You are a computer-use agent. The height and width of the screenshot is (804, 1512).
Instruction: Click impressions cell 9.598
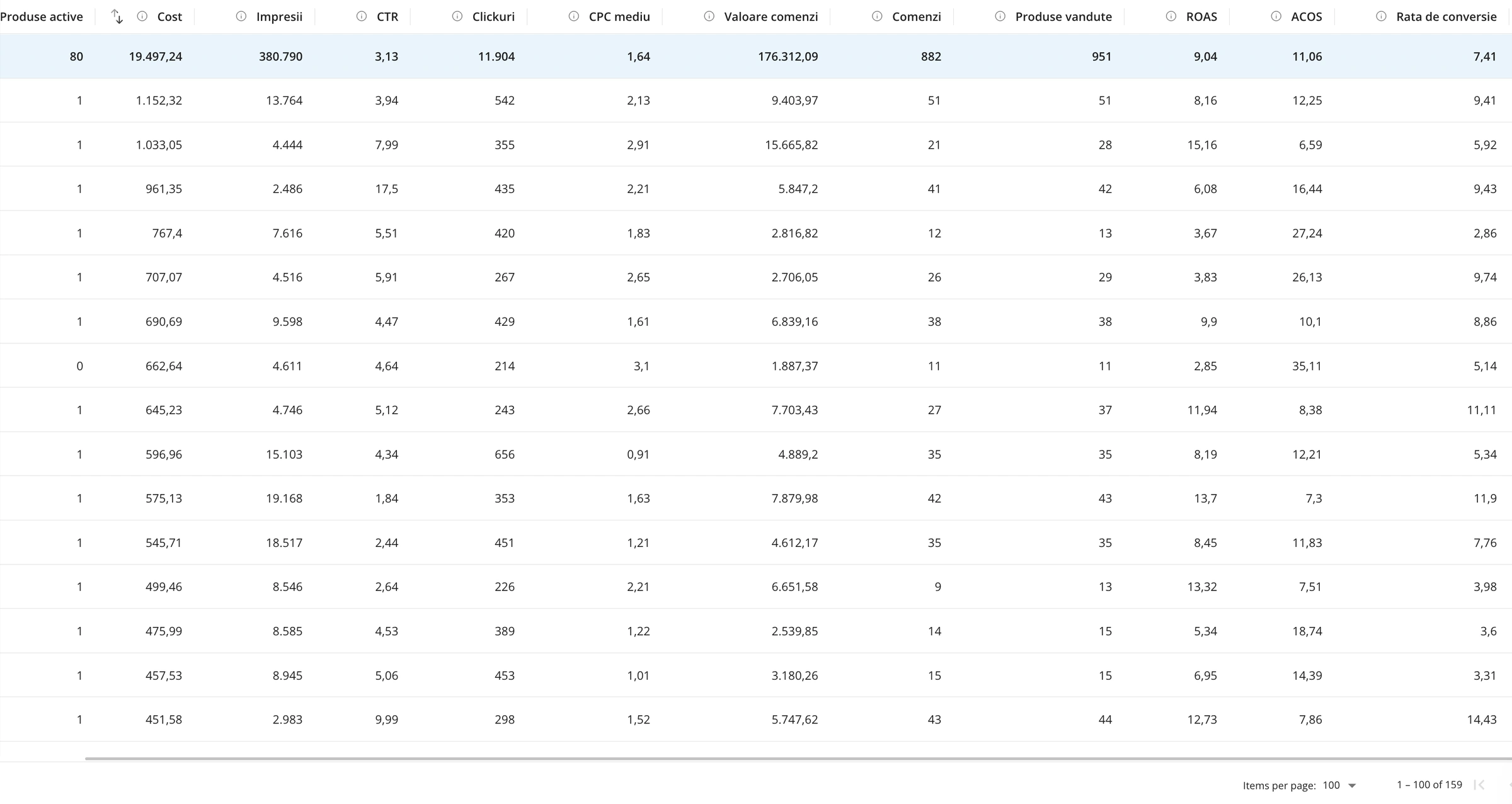tap(287, 321)
